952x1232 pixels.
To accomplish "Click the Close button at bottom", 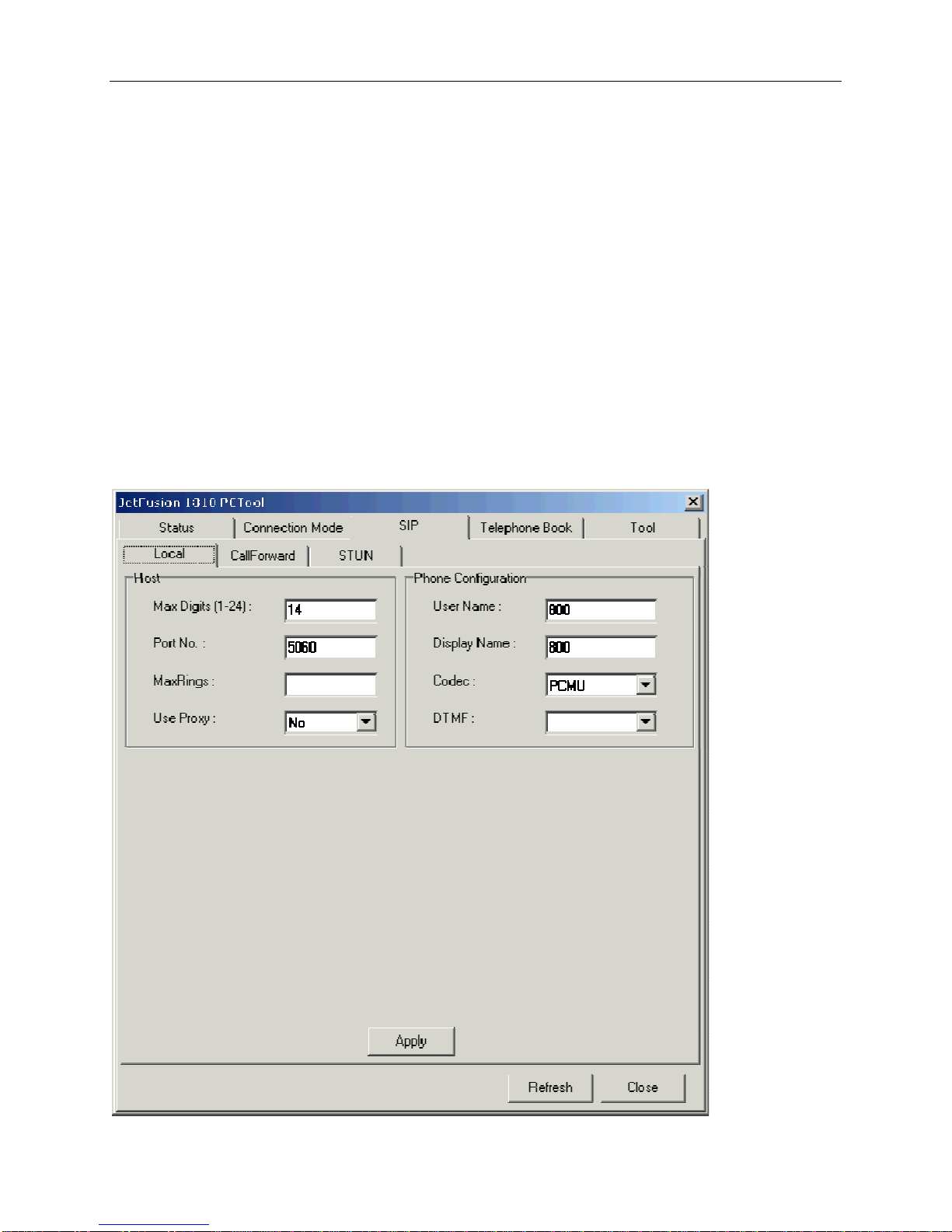I will pos(643,1087).
